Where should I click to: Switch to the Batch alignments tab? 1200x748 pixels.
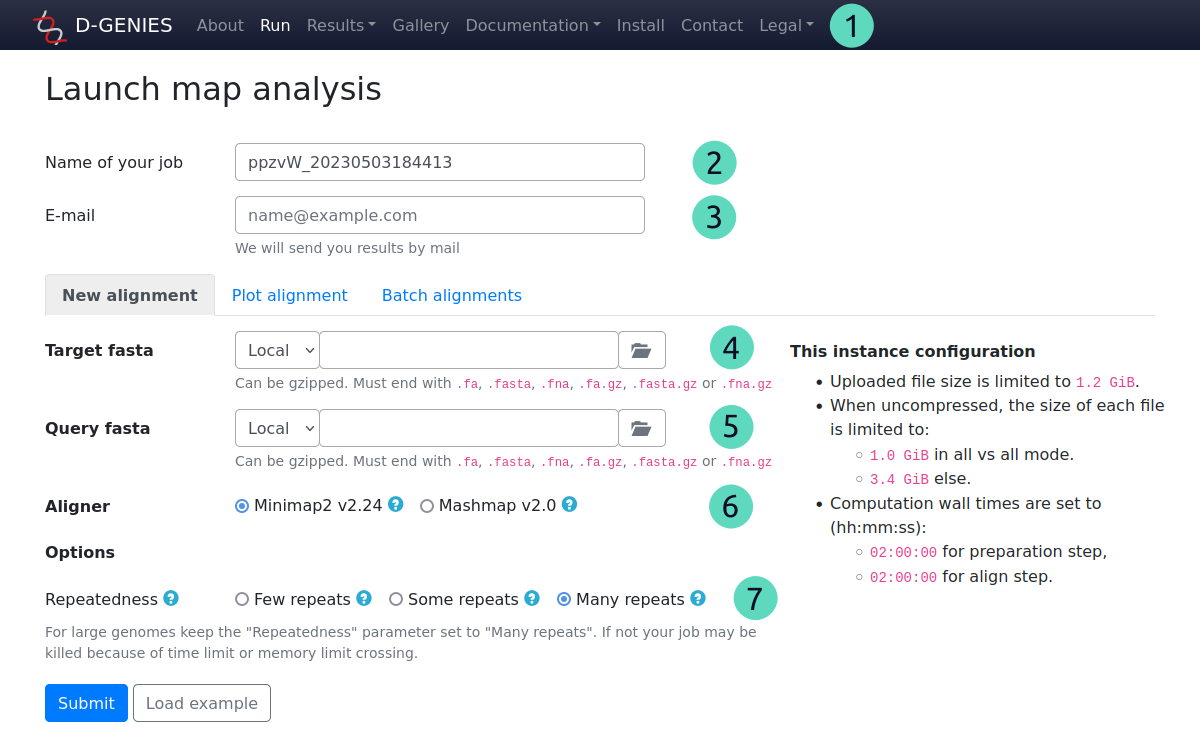(451, 295)
